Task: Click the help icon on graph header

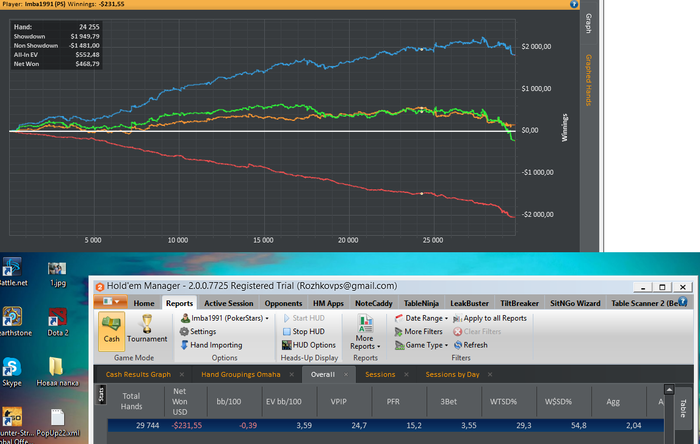Action: (574, 4)
